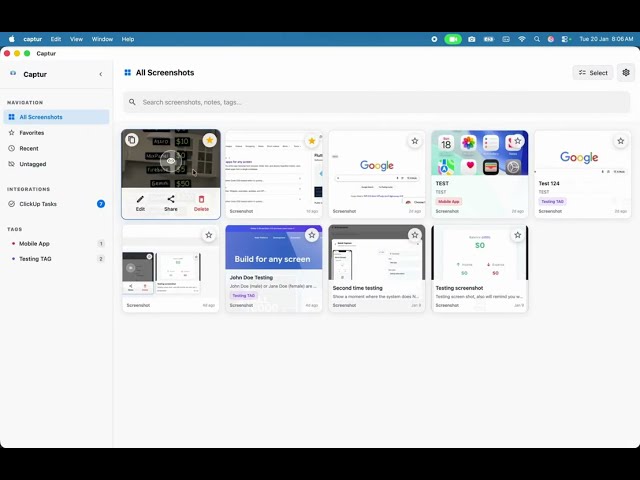Click the All Screenshots grid icon in header
This screenshot has width=640, height=480.
click(127, 73)
